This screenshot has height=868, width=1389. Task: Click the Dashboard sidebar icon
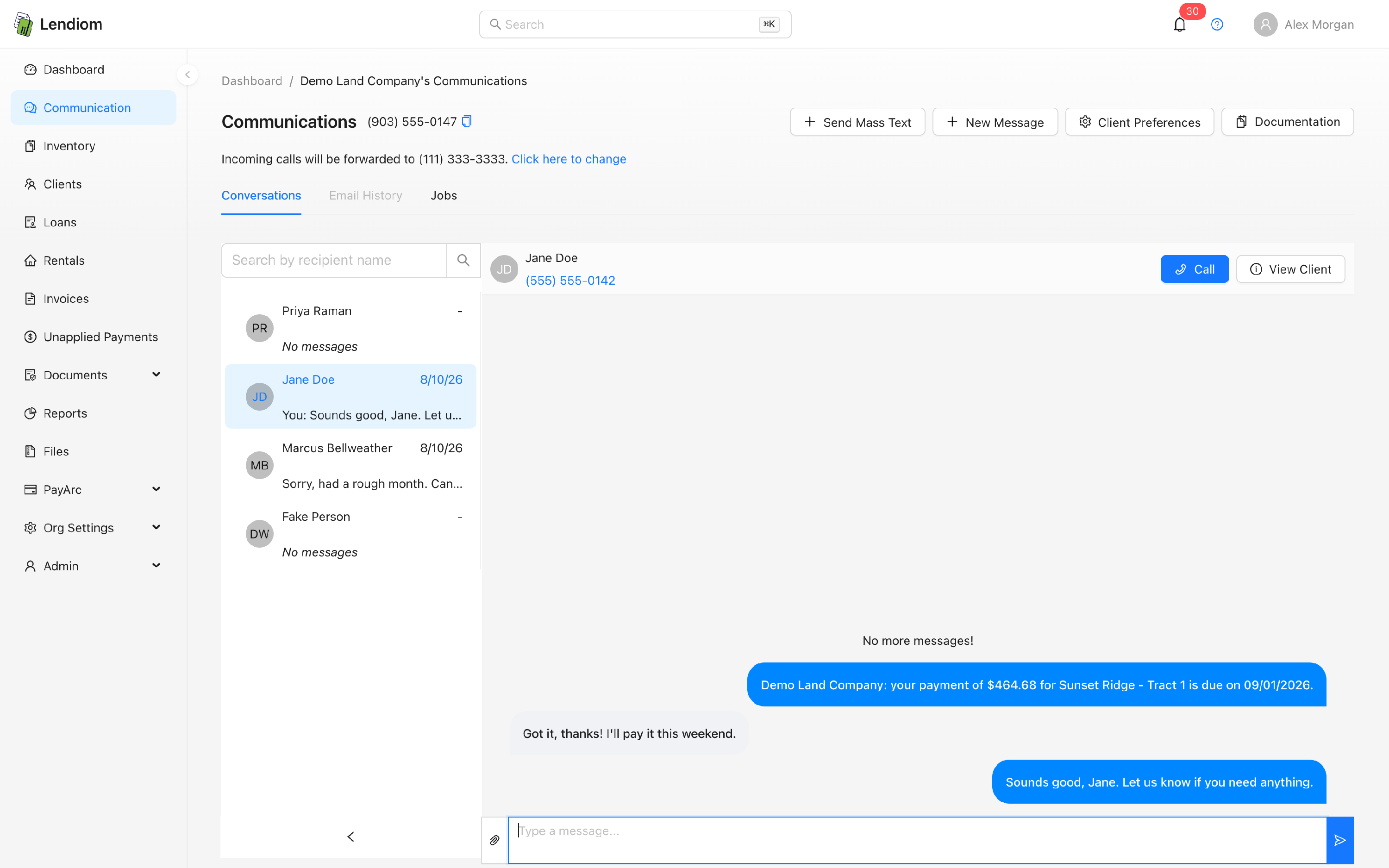(31, 69)
